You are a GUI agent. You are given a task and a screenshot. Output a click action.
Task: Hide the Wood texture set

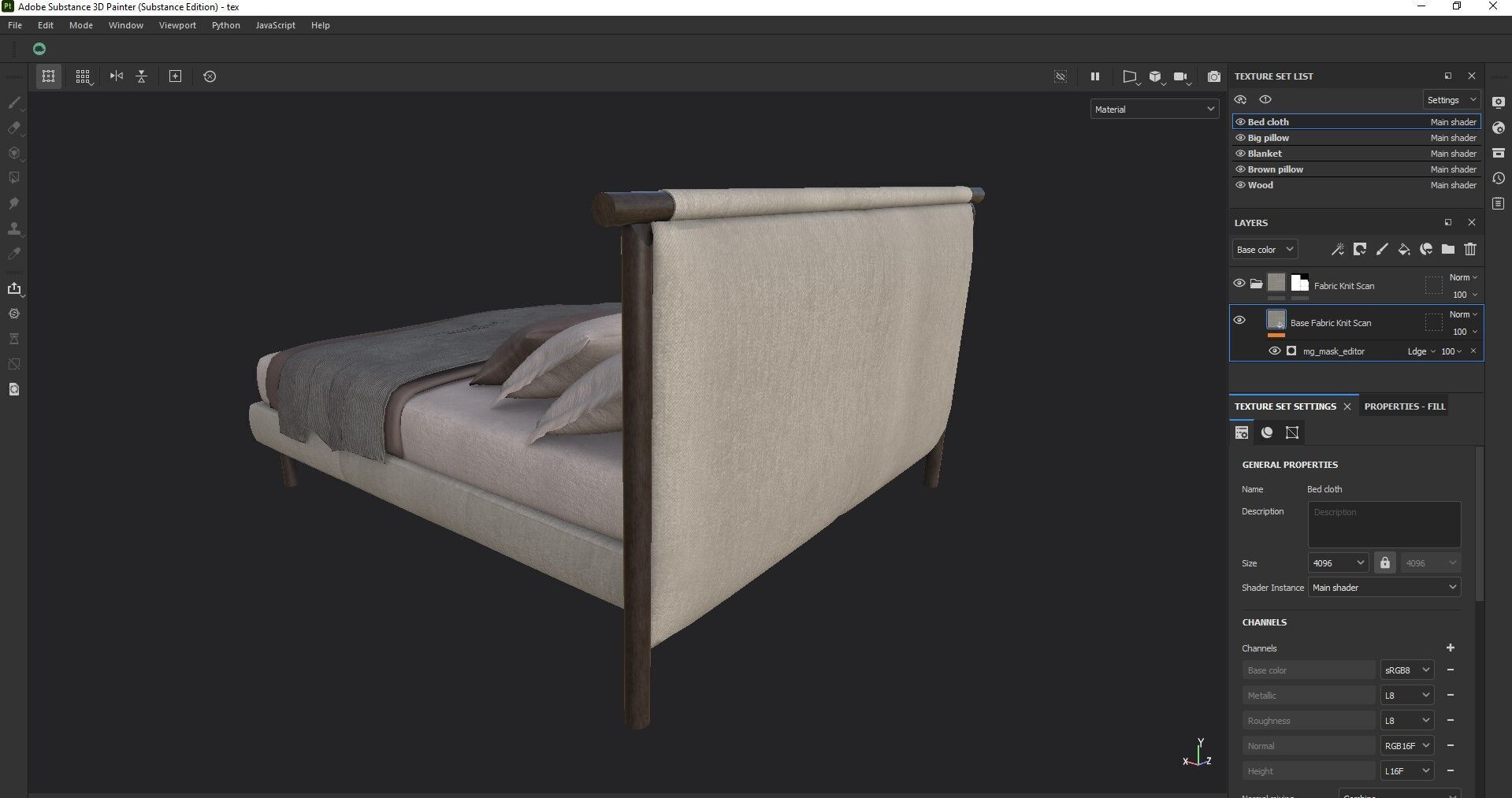tap(1240, 185)
